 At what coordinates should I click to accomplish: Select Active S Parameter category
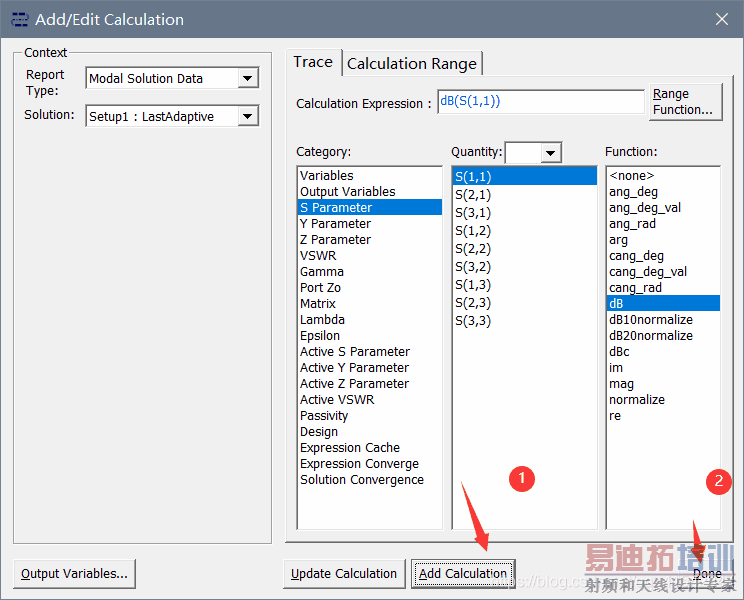coord(370,352)
